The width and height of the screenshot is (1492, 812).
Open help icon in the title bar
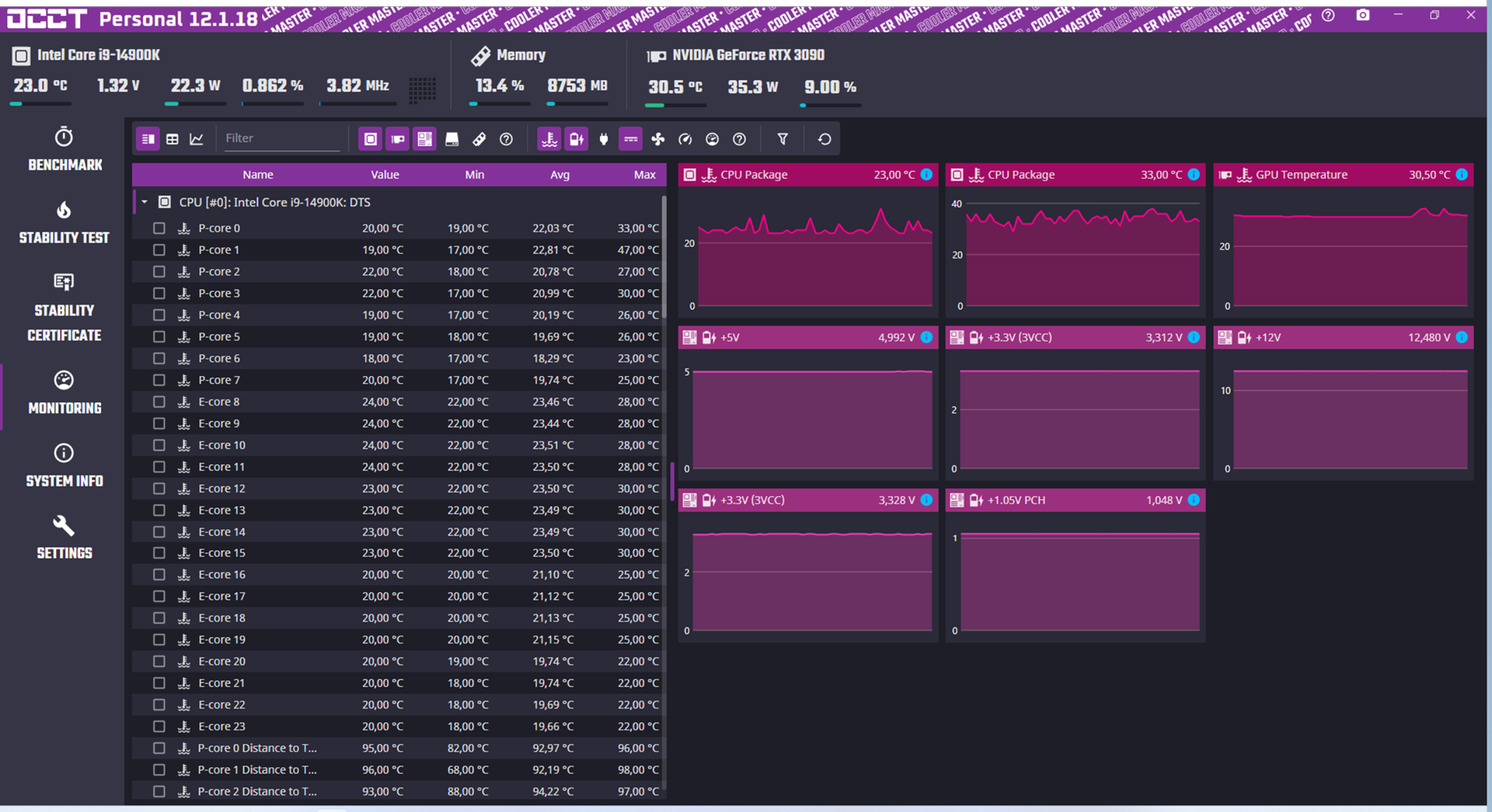[1328, 16]
